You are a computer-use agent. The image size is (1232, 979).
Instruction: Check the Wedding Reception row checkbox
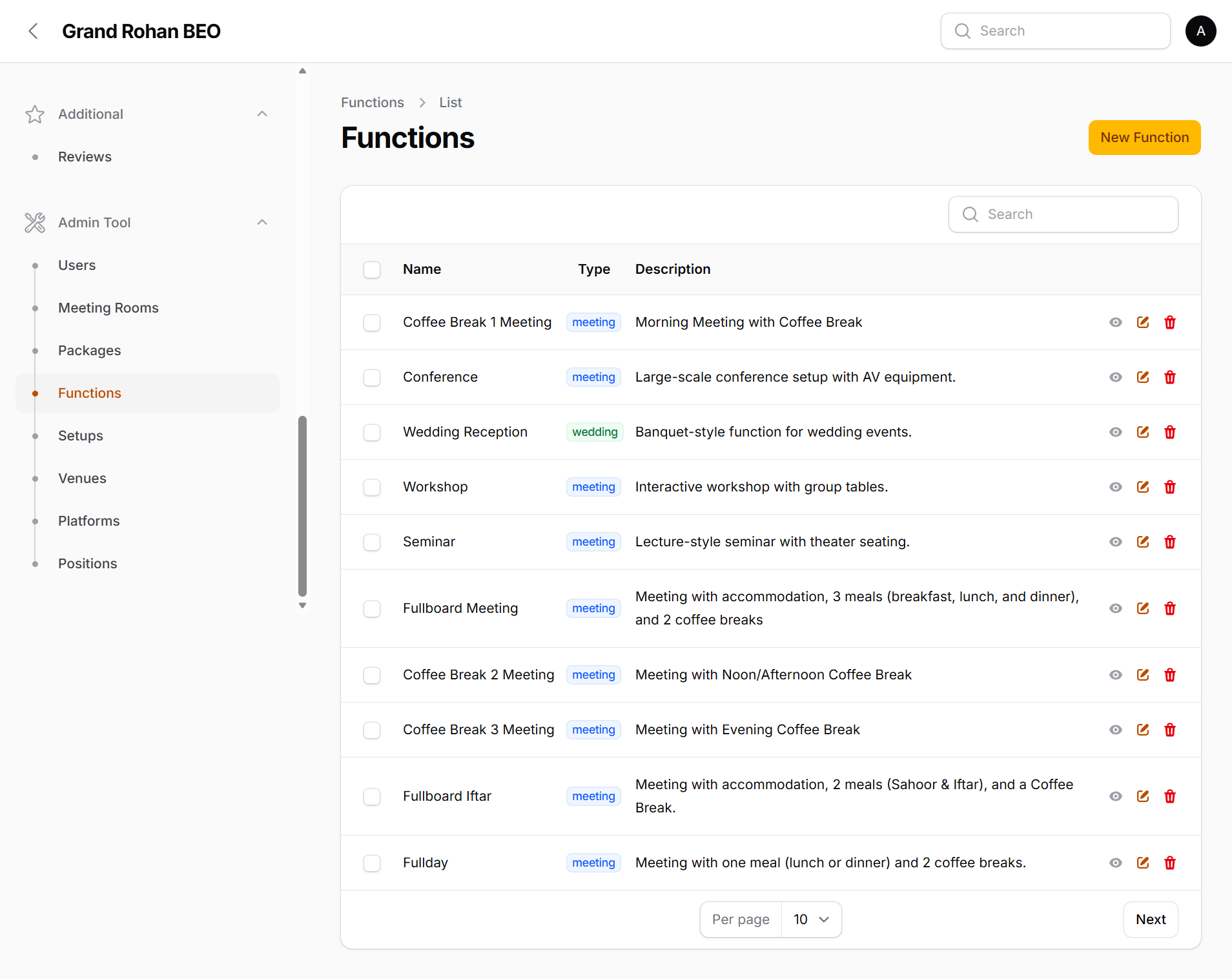[372, 432]
